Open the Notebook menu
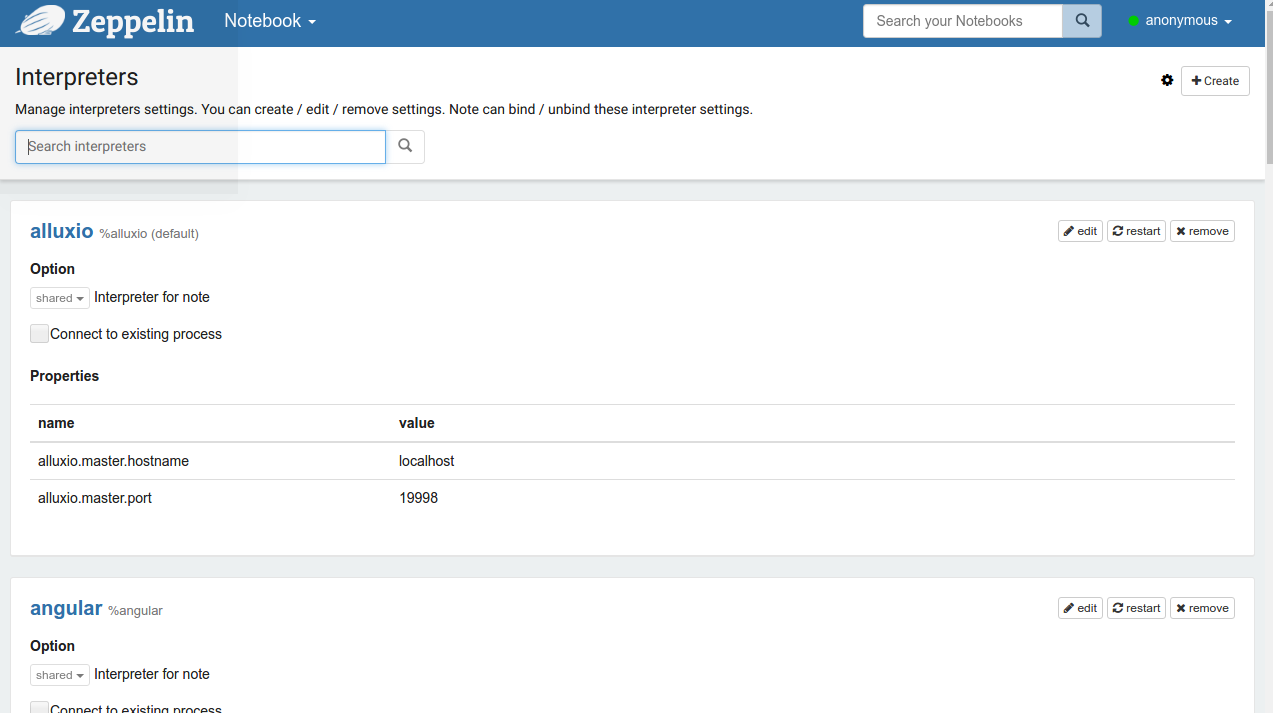Screen dimensions: 1273x713 (270, 21)
